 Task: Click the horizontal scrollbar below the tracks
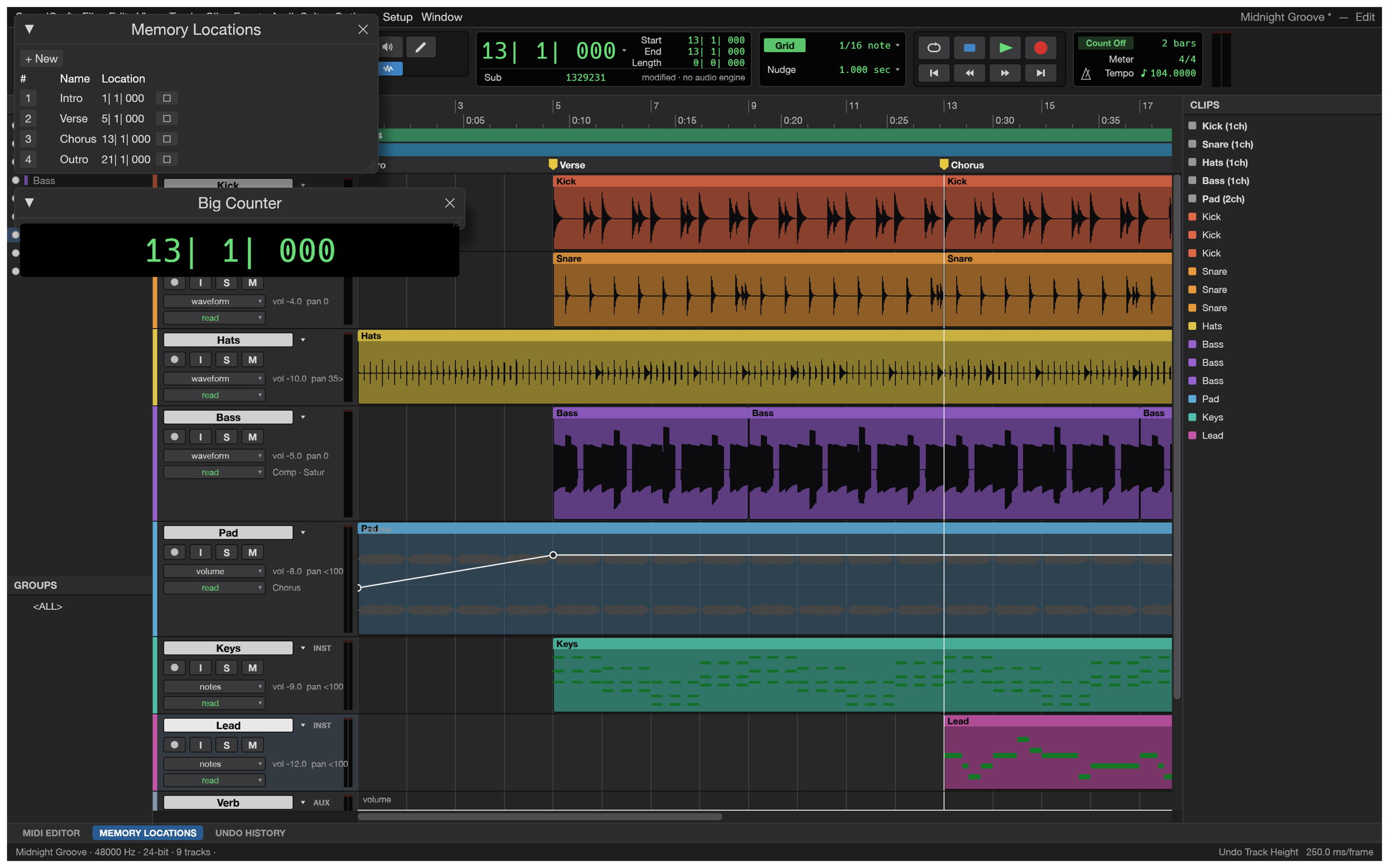[x=539, y=816]
